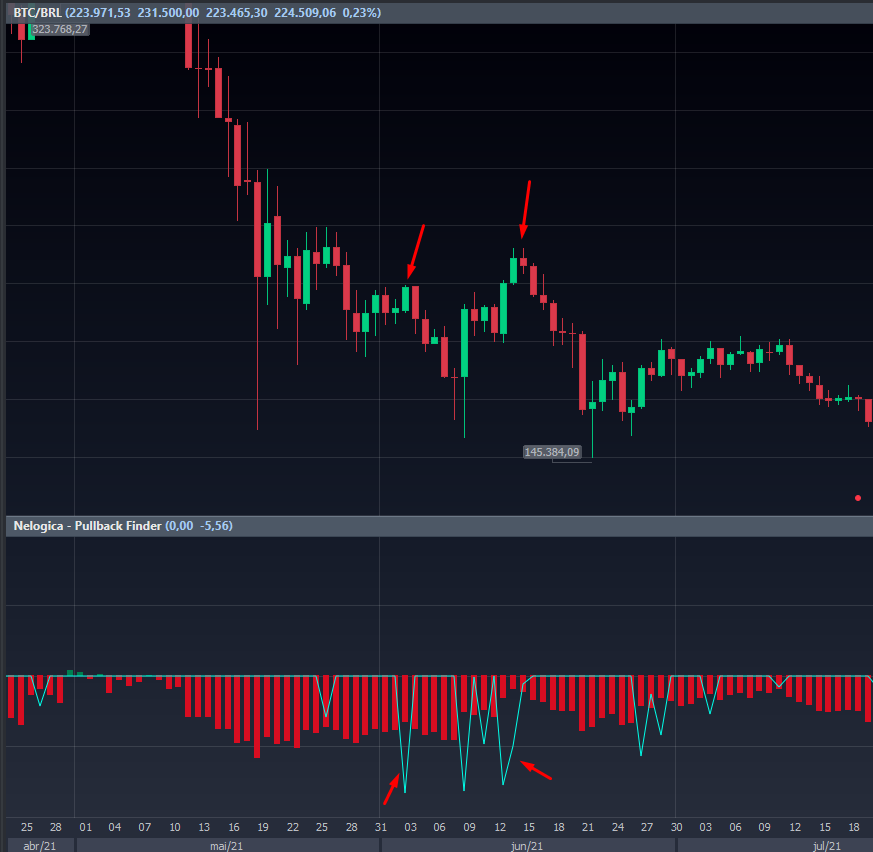Click the -5,56 value in indicator header
The width and height of the screenshot is (873, 852).
(x=215, y=525)
